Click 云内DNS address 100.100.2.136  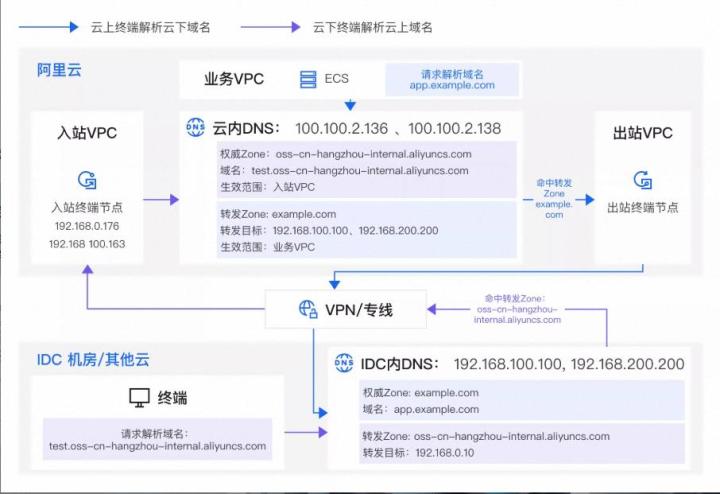coord(341,129)
